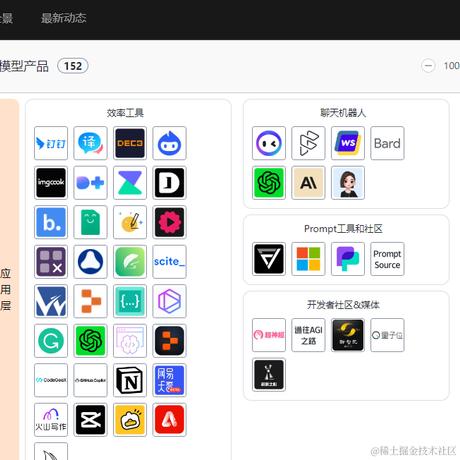Open the red Adobe icon

169,420
